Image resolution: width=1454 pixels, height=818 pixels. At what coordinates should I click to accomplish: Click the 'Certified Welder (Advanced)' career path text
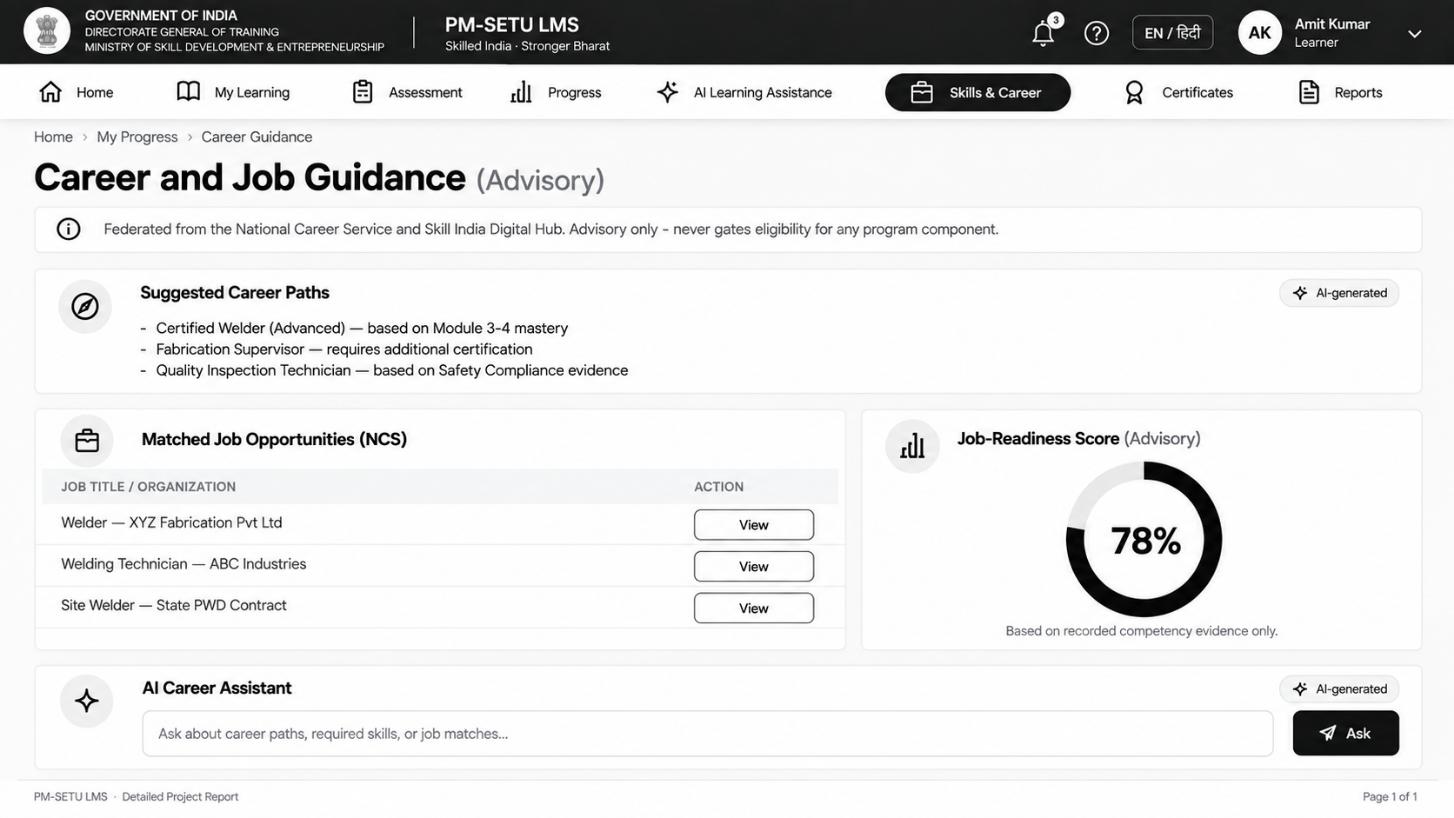(250, 328)
